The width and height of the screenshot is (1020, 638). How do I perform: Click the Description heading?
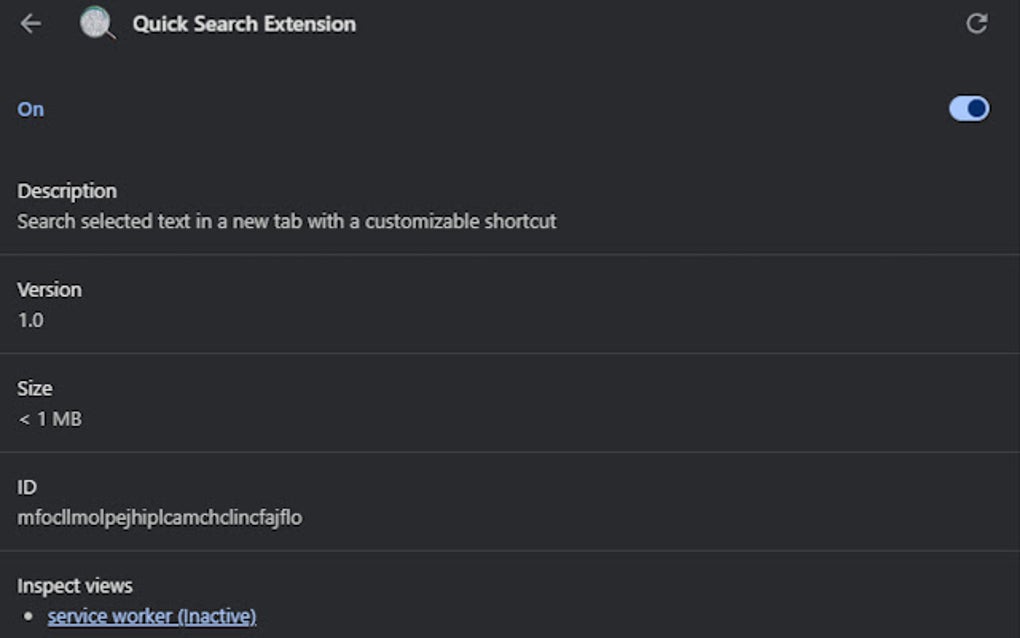66,190
